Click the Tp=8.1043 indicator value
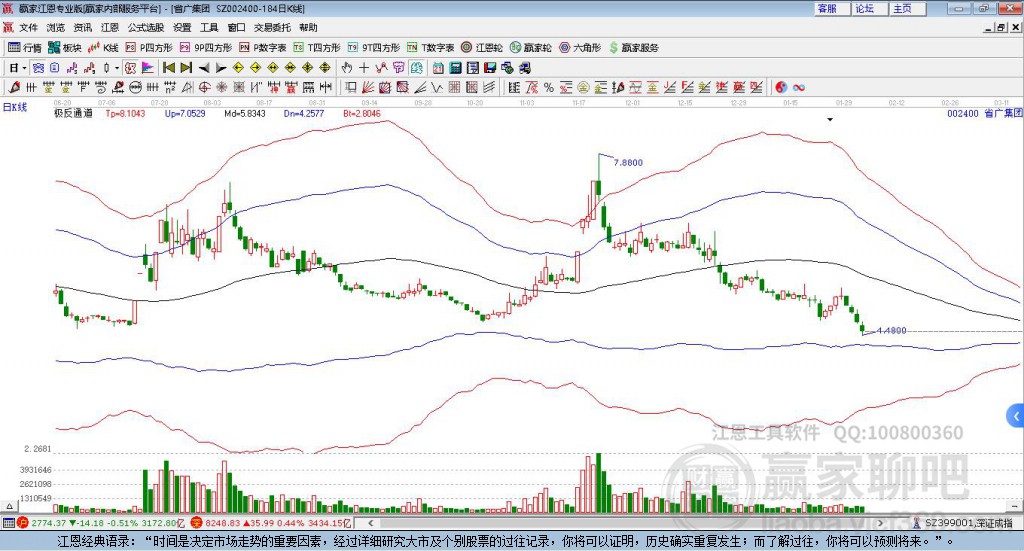This screenshot has height=551, width=1024. [125, 113]
